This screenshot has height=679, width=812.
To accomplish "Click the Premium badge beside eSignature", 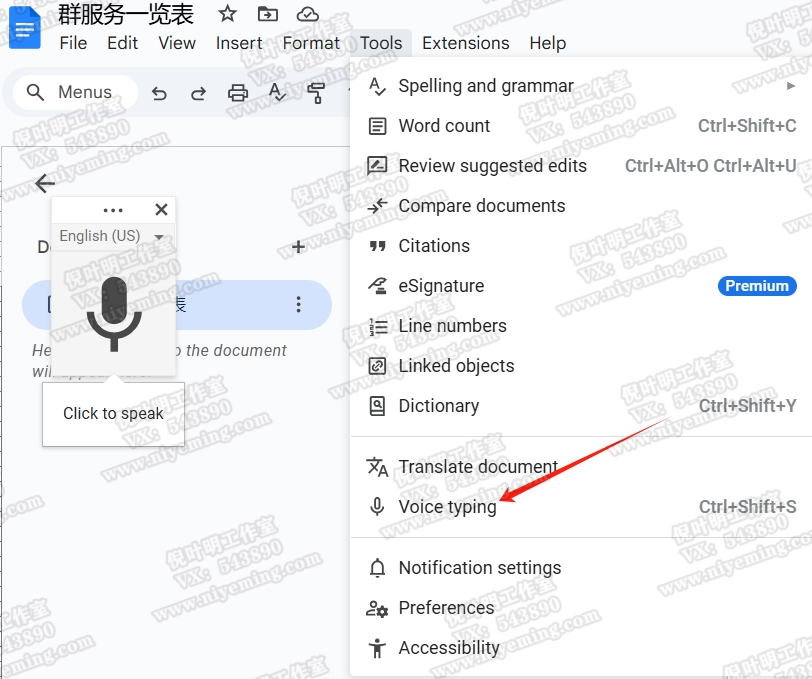I will coord(757,286).
